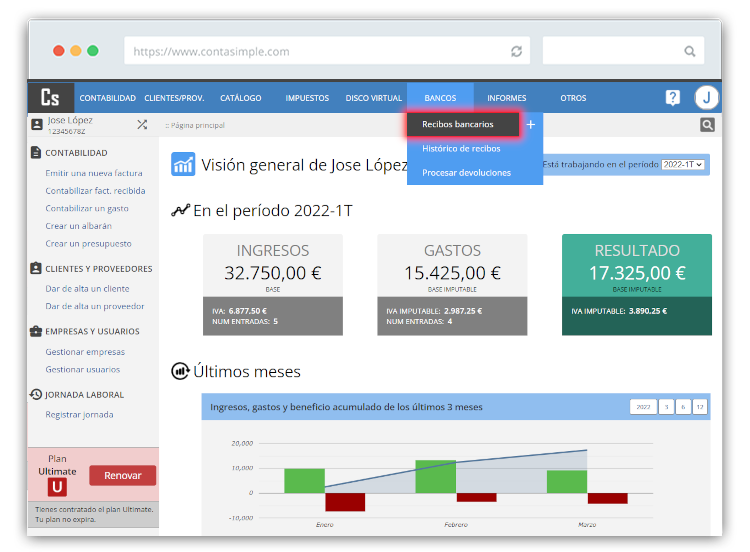Click the user profile icon beside Jose López
750x552 pixels.
[x=37, y=124]
